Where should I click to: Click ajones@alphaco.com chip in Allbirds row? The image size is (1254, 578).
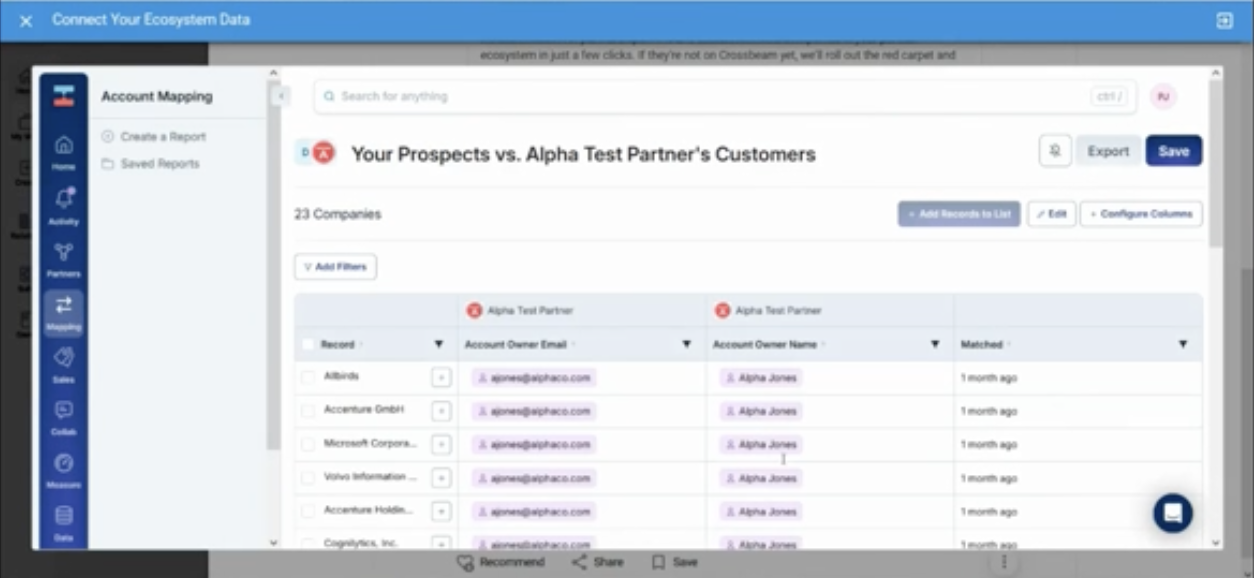(534, 378)
